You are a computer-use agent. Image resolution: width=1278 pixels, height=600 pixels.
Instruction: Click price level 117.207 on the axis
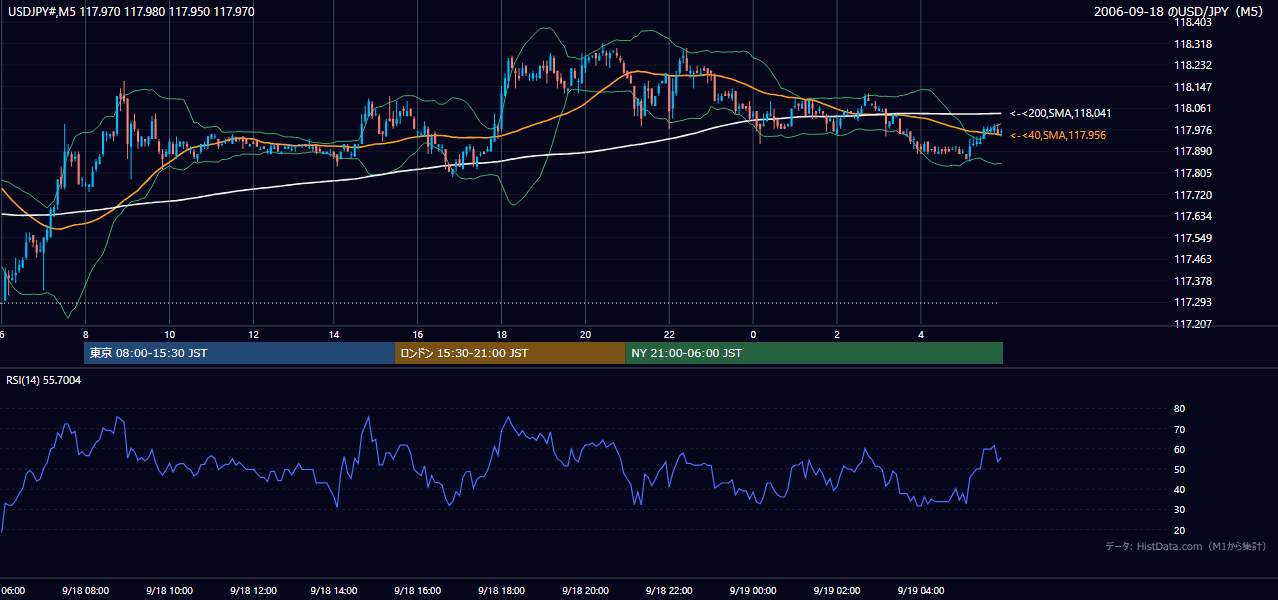tap(1192, 324)
